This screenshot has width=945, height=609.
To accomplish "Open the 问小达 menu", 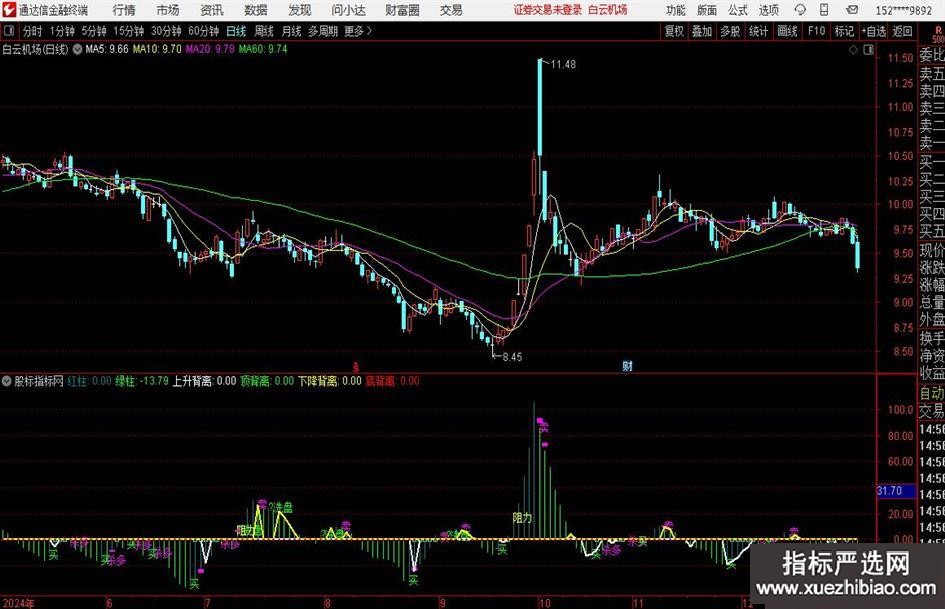I will click(348, 10).
